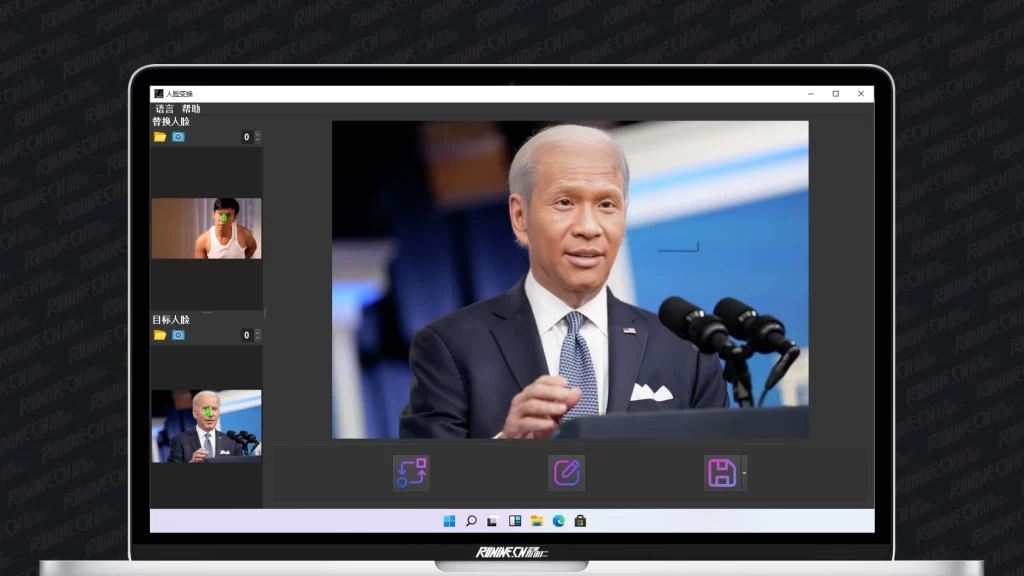Click camera icon under 替换人脸 section
Screen dimensions: 1024x576
coord(178,137)
